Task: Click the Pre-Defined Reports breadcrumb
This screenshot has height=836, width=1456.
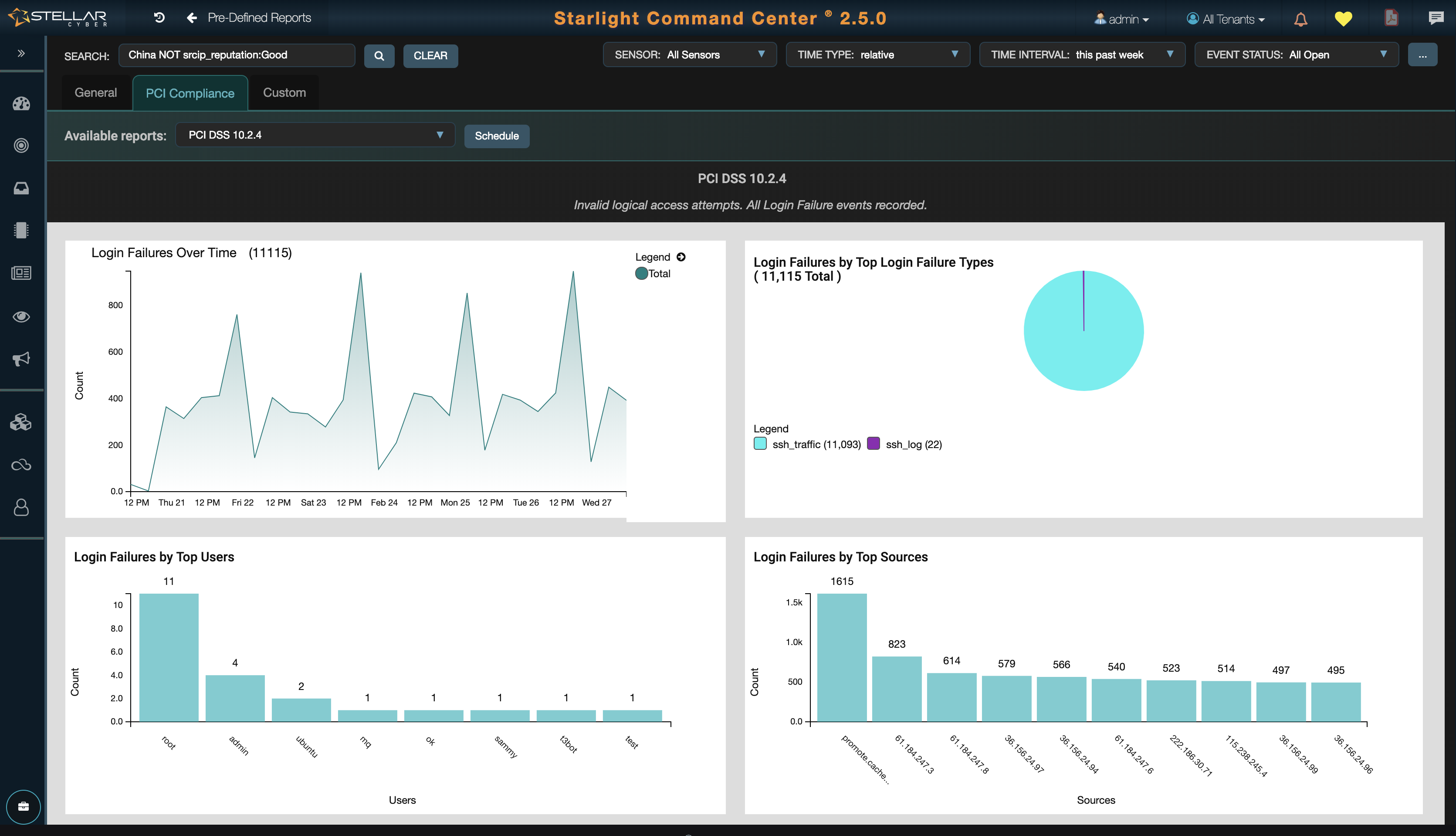Action: point(259,18)
